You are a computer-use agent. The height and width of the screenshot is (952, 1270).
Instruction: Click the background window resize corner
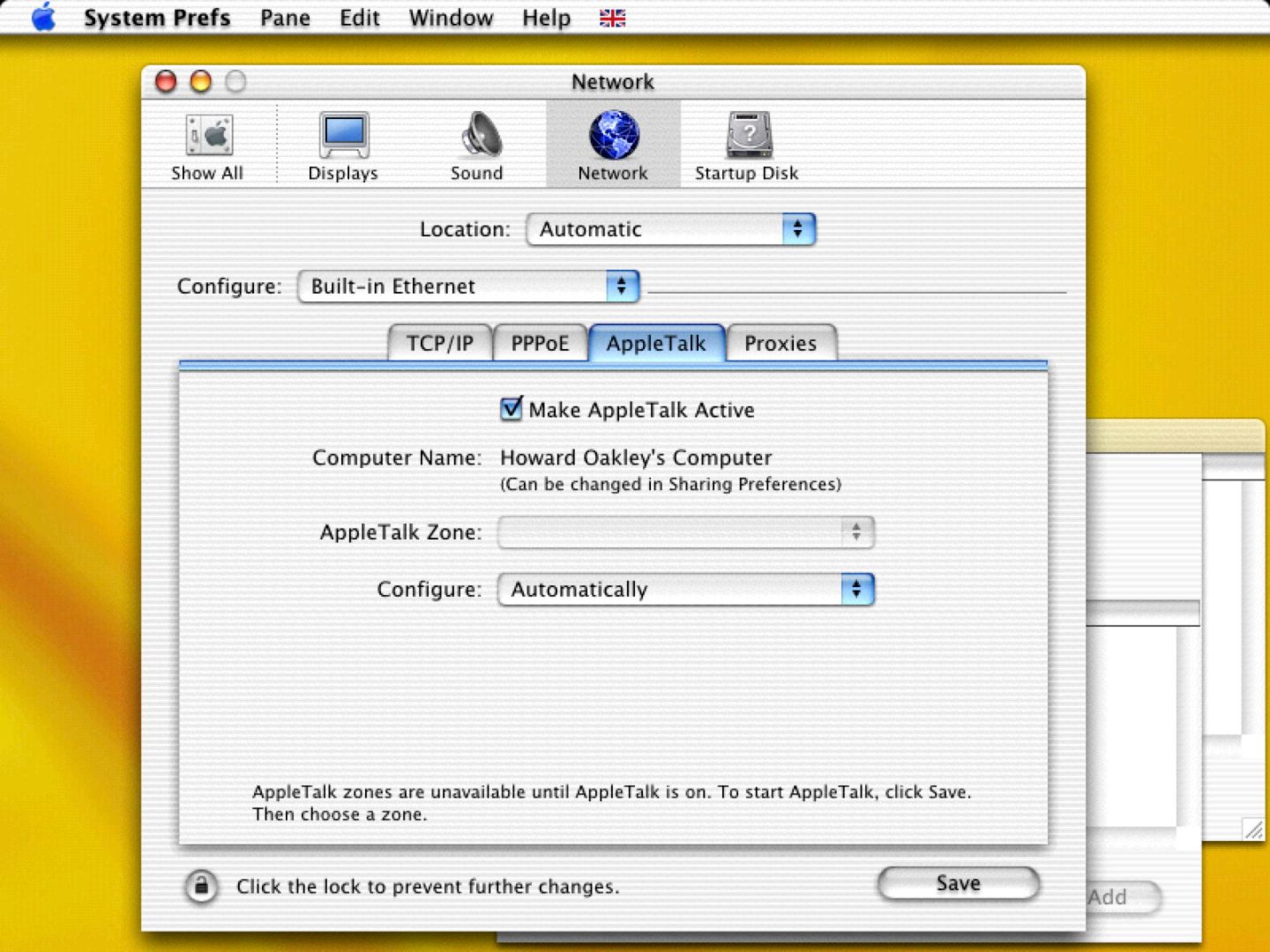(1253, 829)
